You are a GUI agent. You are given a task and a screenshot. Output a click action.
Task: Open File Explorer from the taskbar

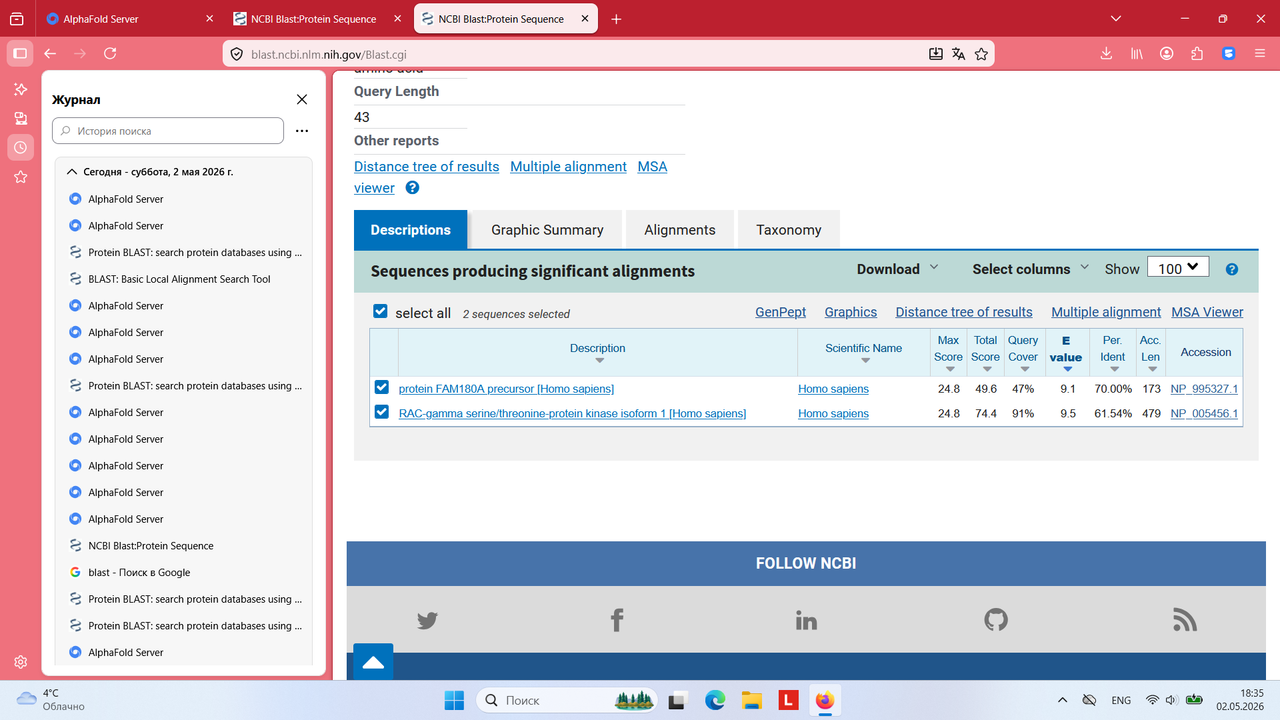click(x=751, y=700)
